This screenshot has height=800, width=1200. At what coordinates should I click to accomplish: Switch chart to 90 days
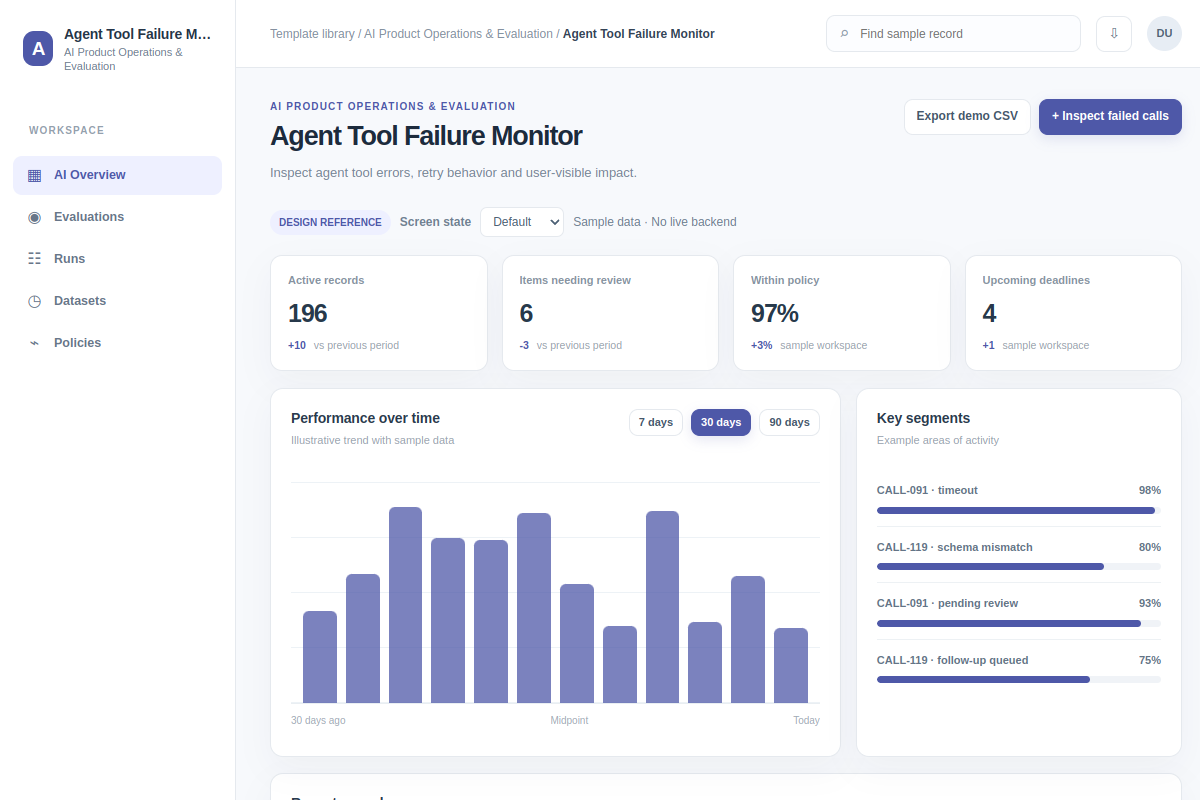(789, 422)
